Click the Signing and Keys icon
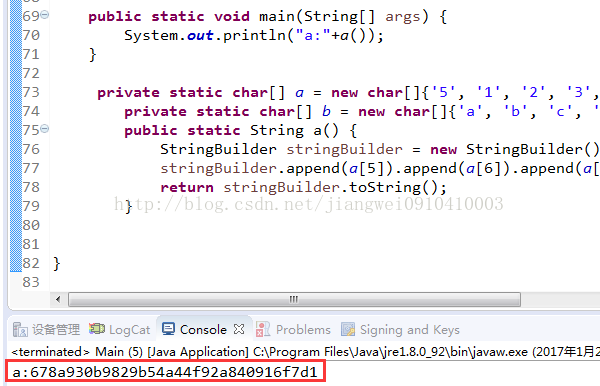The image size is (600, 386). coord(348,329)
